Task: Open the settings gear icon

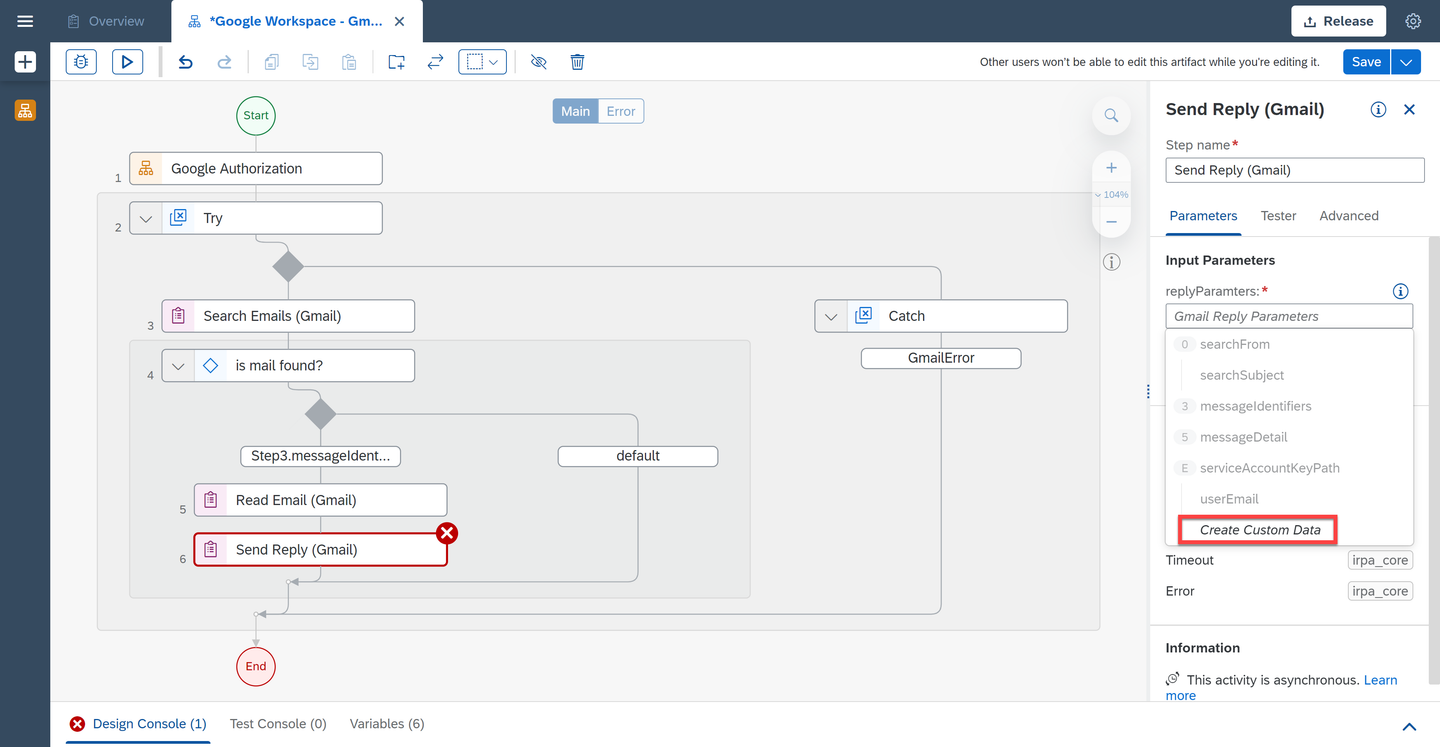Action: click(x=1413, y=21)
